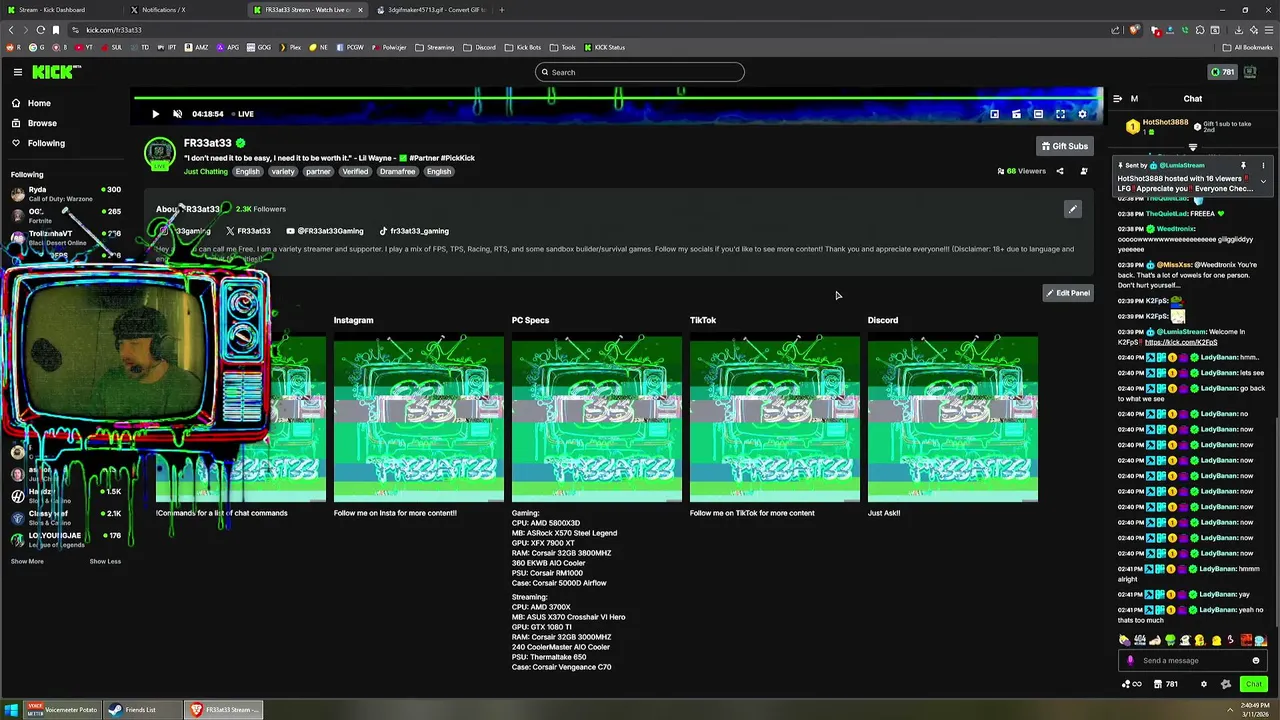Select the variety tag

(283, 171)
